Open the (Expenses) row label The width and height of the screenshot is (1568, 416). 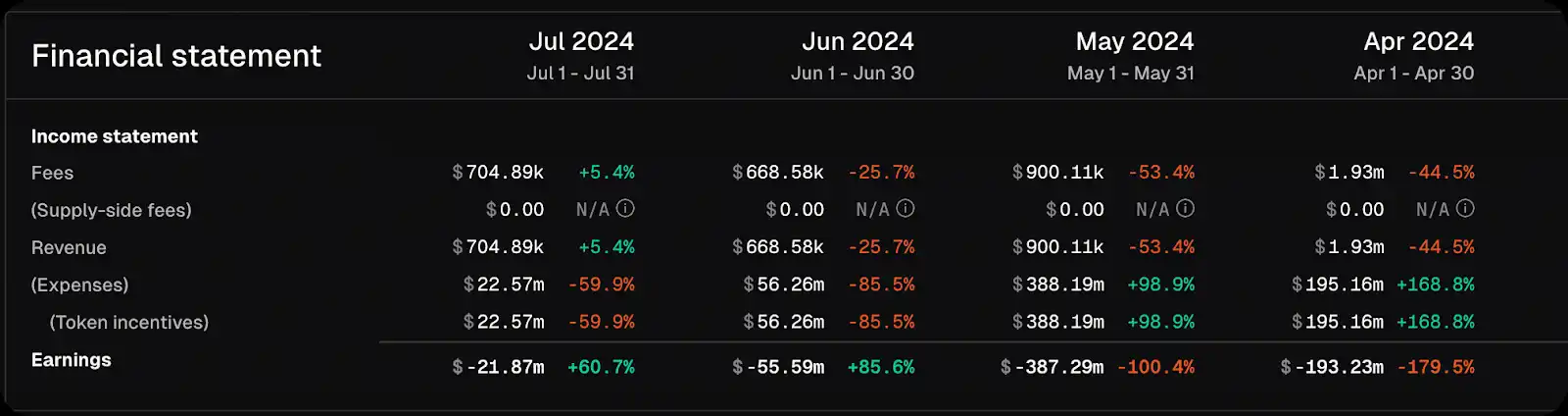click(80, 285)
